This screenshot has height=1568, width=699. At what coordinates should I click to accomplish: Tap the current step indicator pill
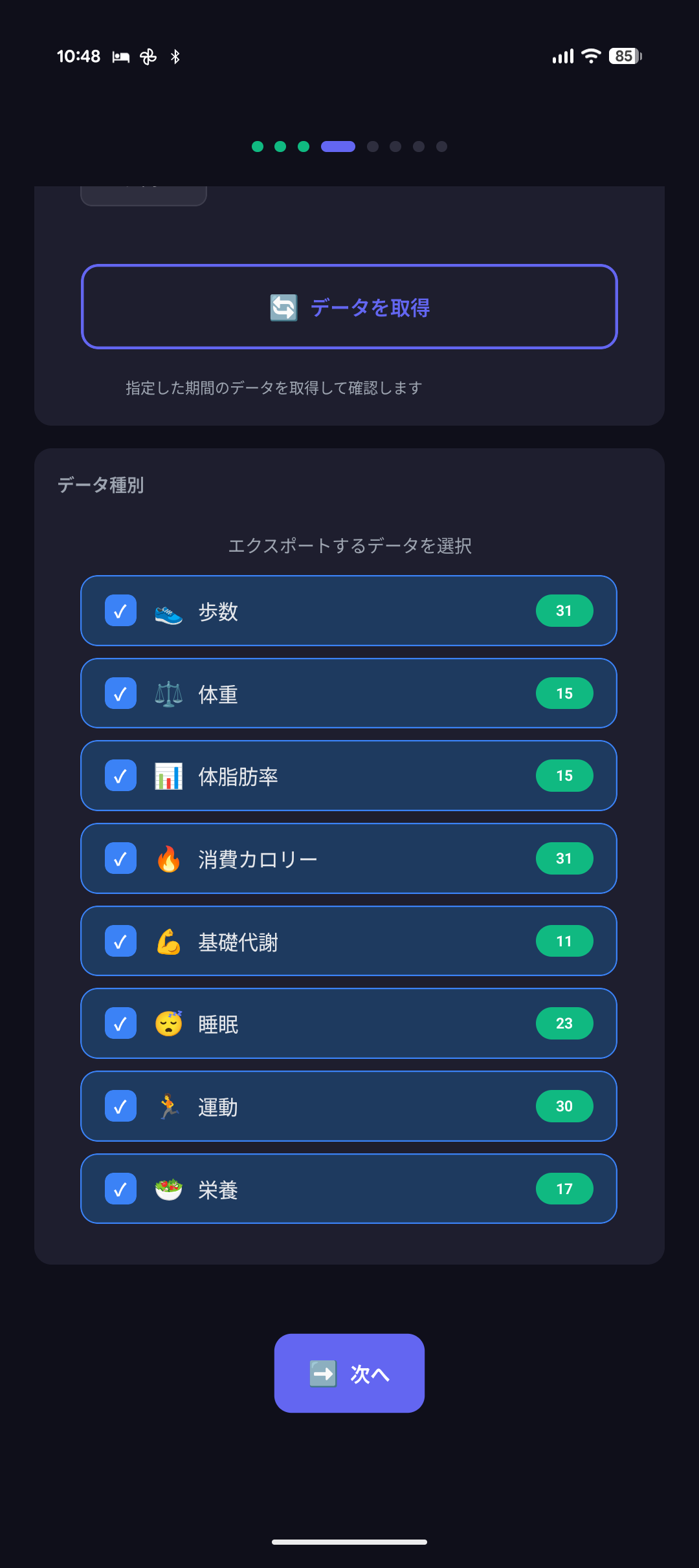tap(338, 147)
